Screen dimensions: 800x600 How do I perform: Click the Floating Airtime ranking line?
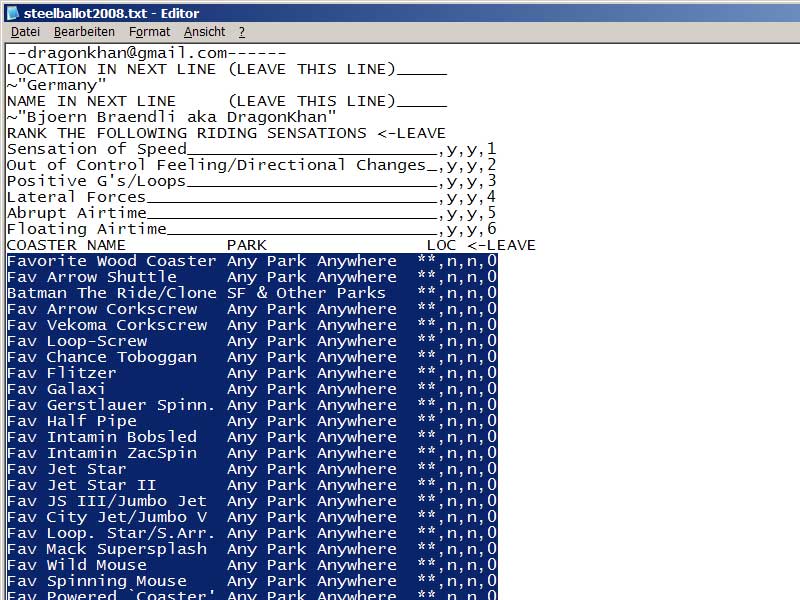(x=87, y=229)
